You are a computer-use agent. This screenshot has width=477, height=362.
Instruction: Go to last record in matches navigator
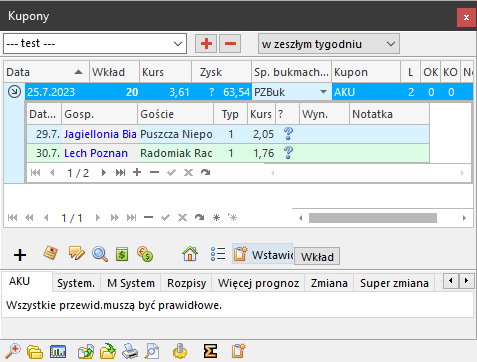(x=120, y=173)
